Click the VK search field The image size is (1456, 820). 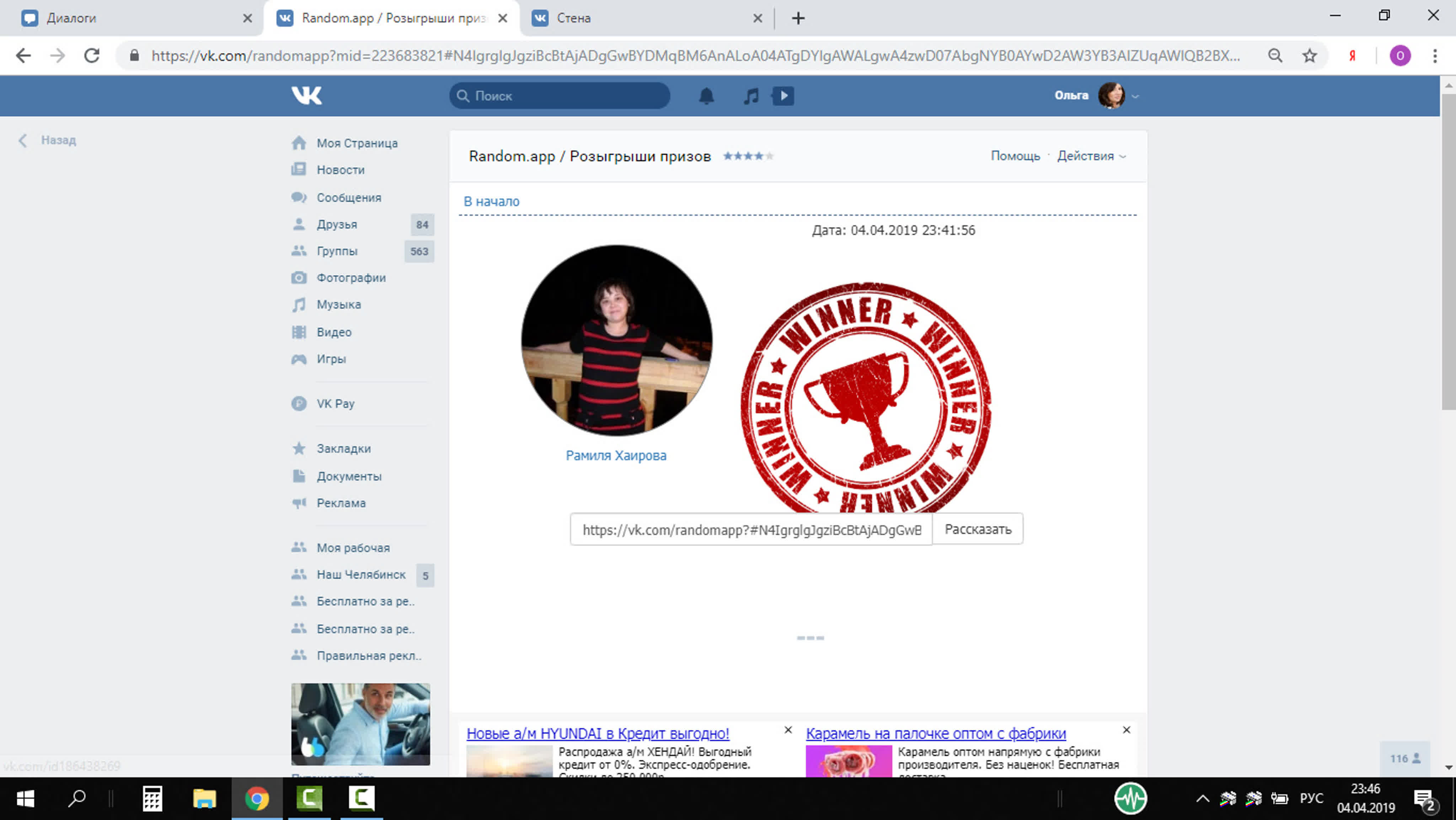[x=560, y=96]
